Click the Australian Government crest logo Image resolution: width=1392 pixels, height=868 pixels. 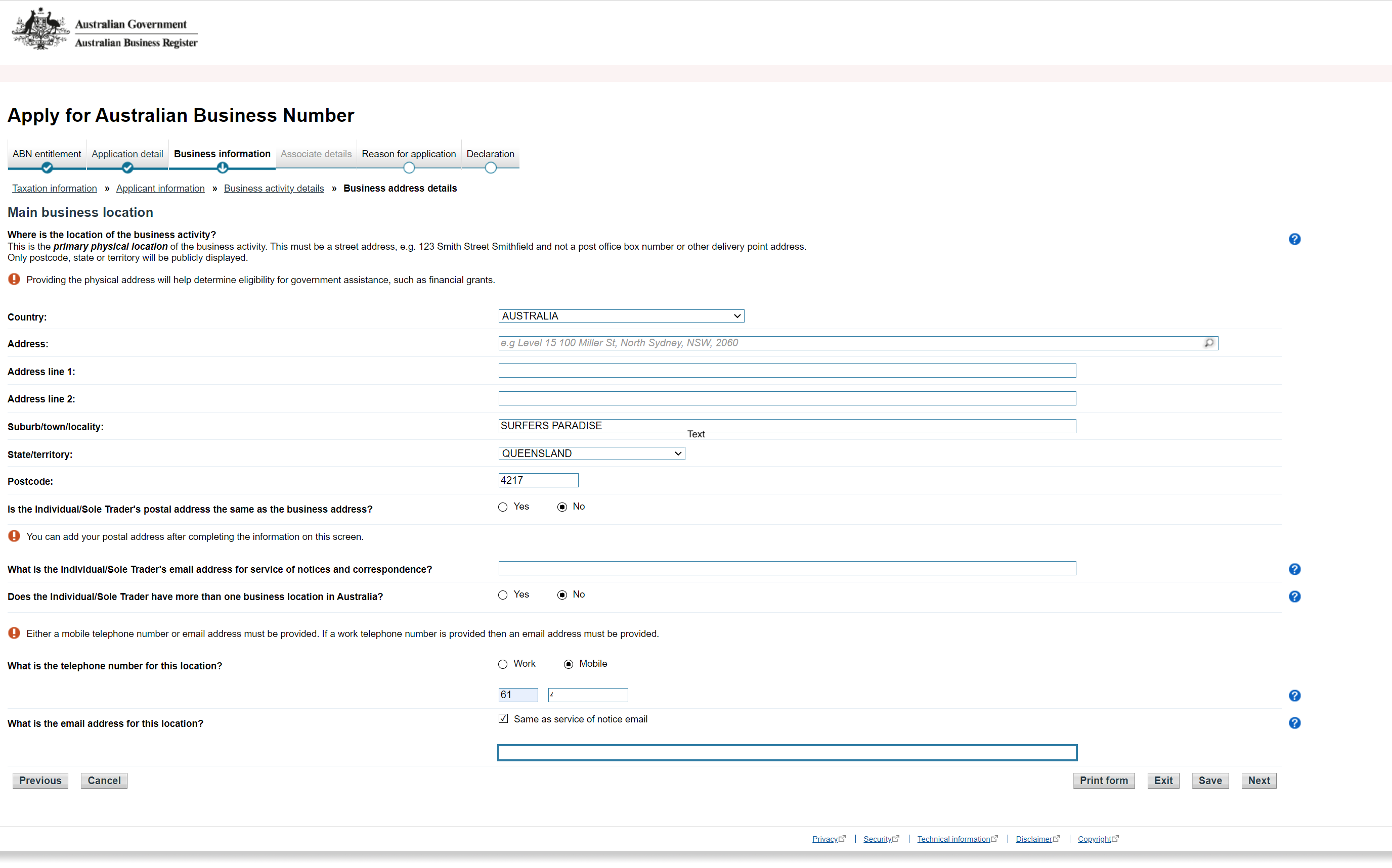40,30
